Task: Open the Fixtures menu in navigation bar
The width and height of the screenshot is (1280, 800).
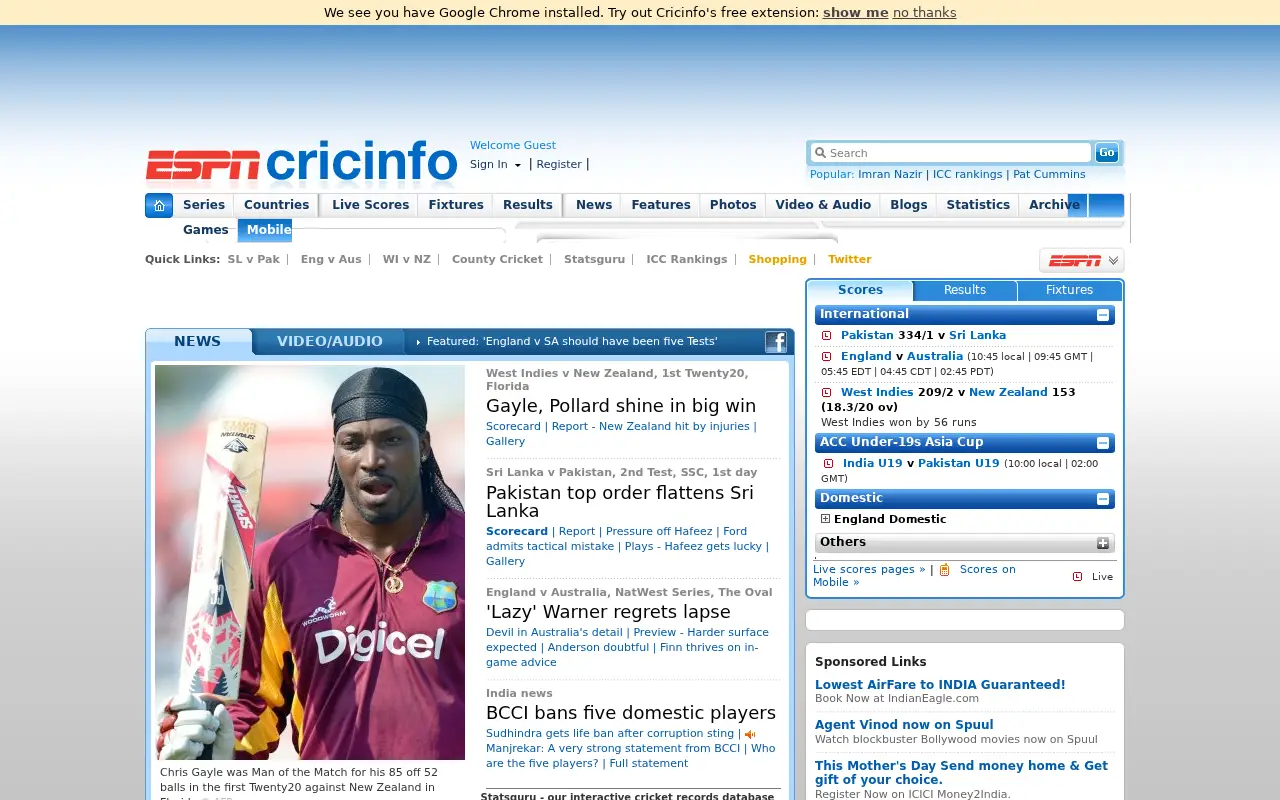Action: (x=456, y=205)
